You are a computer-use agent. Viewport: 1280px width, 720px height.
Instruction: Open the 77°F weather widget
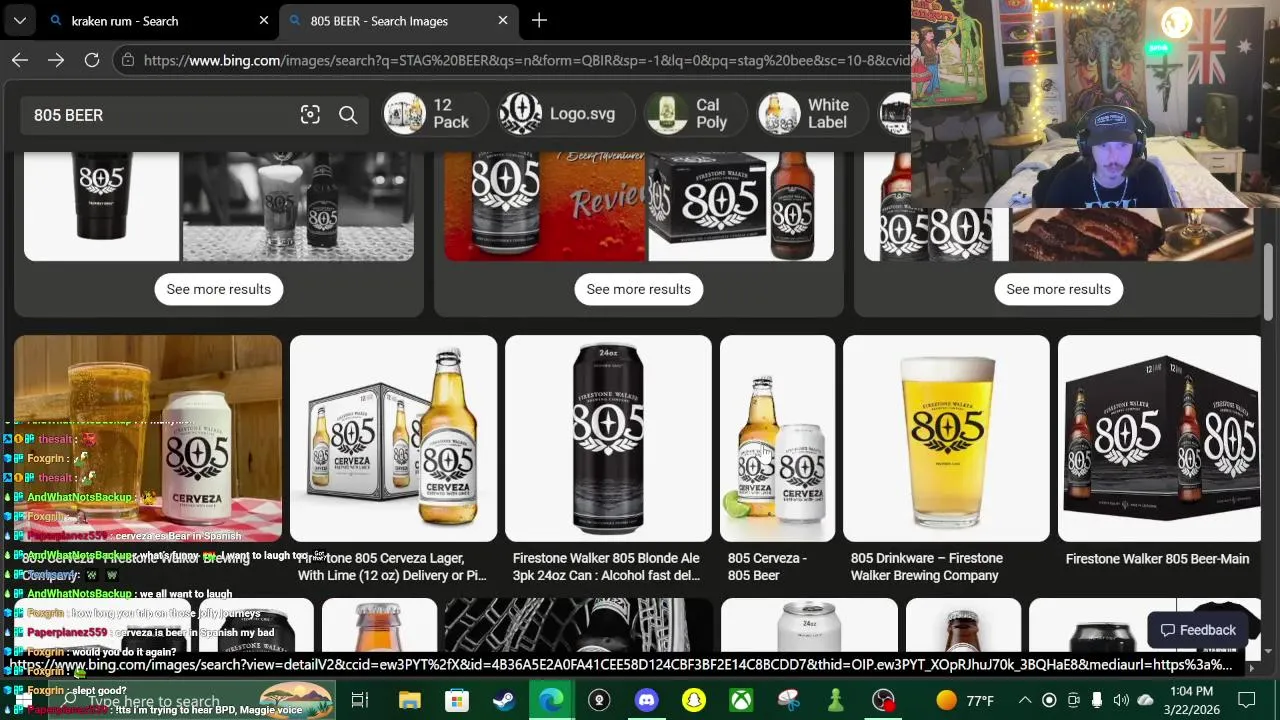click(966, 700)
